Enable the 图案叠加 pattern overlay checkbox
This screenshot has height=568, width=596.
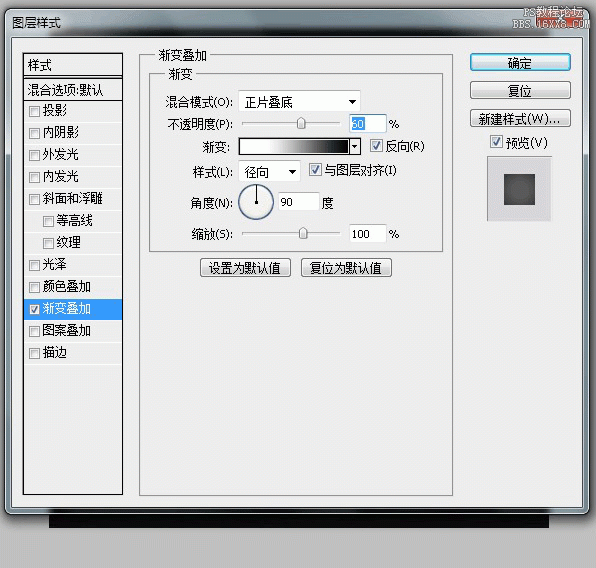[x=34, y=332]
